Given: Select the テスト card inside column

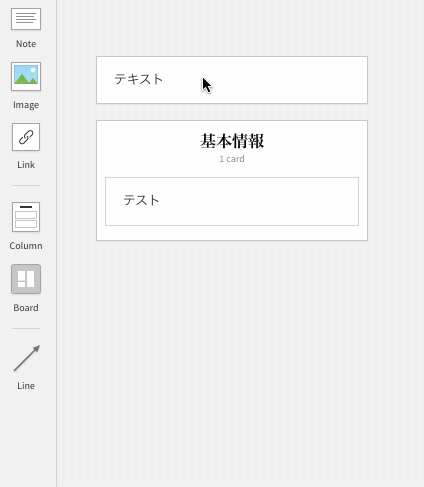Looking at the screenshot, I should pyautogui.click(x=232, y=201).
